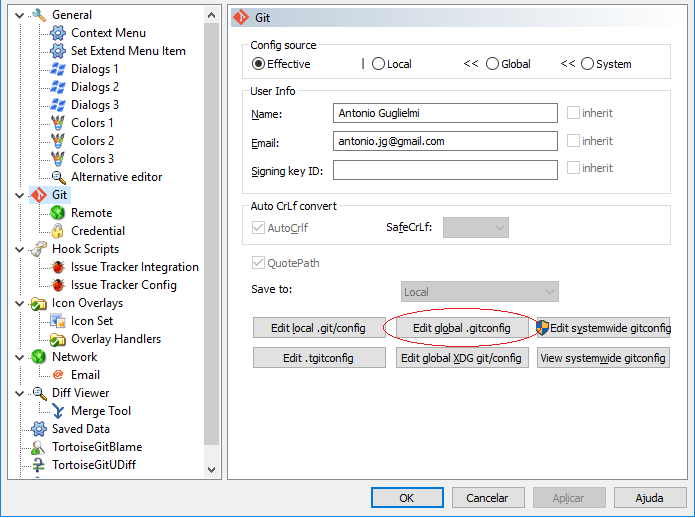Click the Issue Tracker Integration bug icon
Screen dimensions: 695x518
pos(58,267)
